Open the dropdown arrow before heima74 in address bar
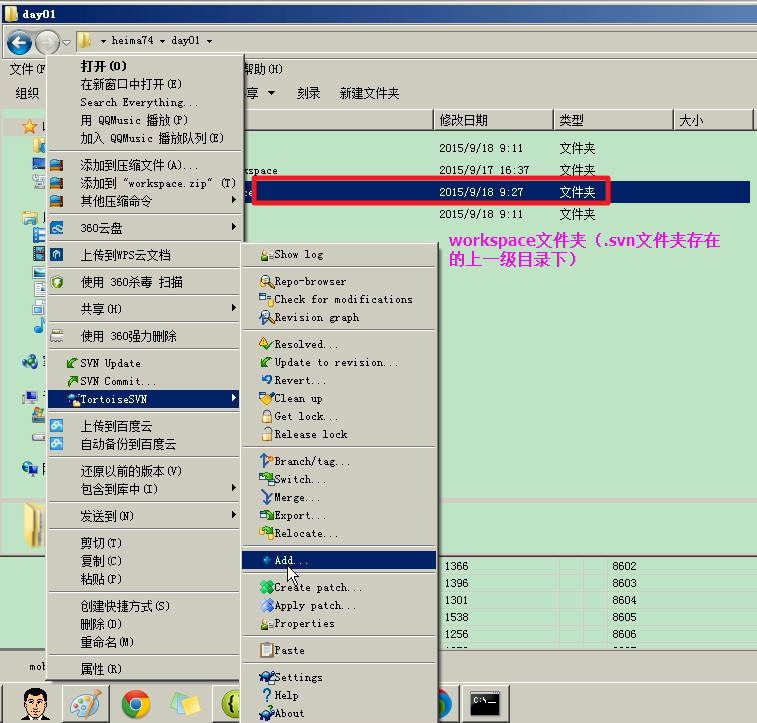Viewport: 757px width, 723px height. (103, 42)
